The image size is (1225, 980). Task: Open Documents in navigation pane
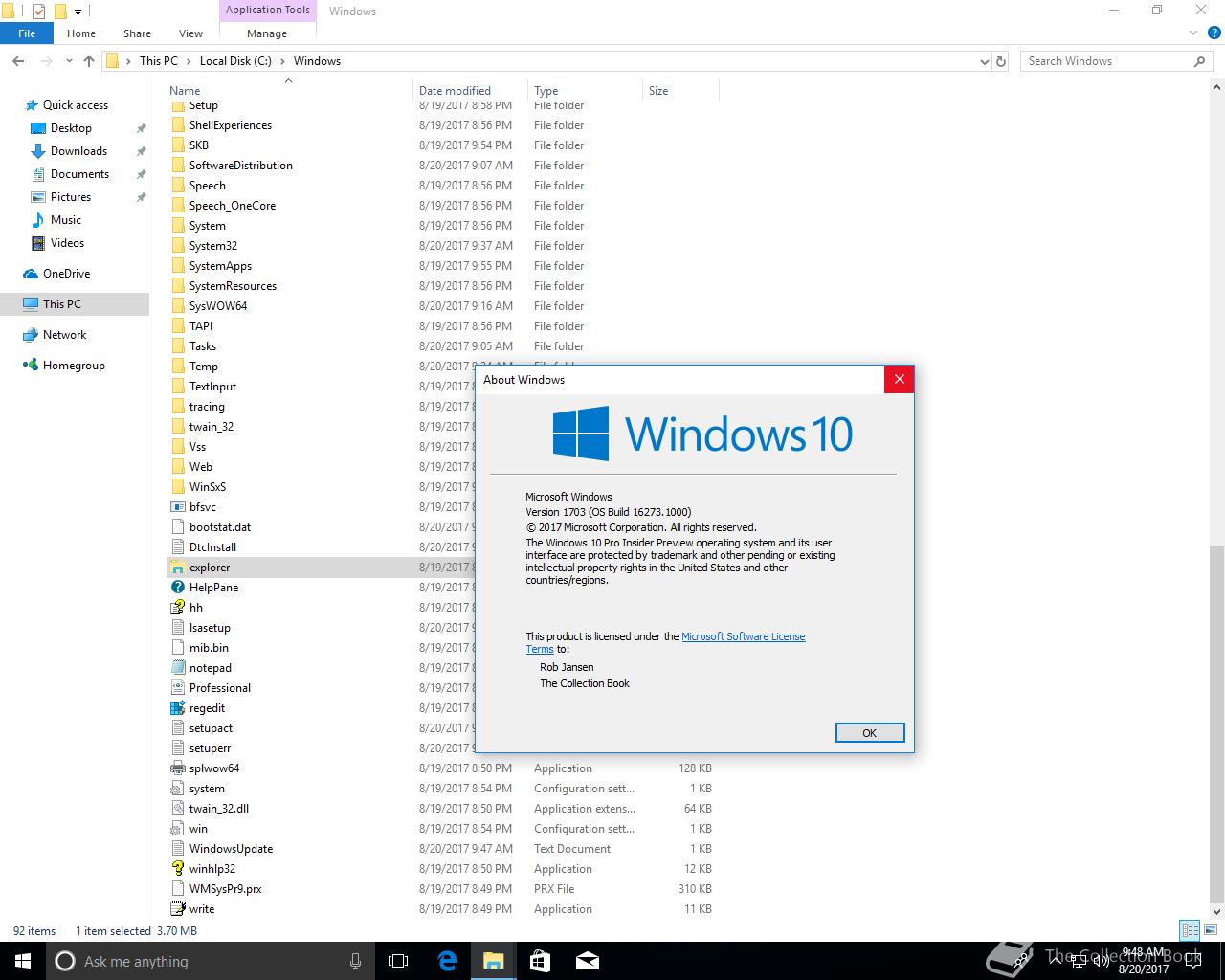click(79, 174)
